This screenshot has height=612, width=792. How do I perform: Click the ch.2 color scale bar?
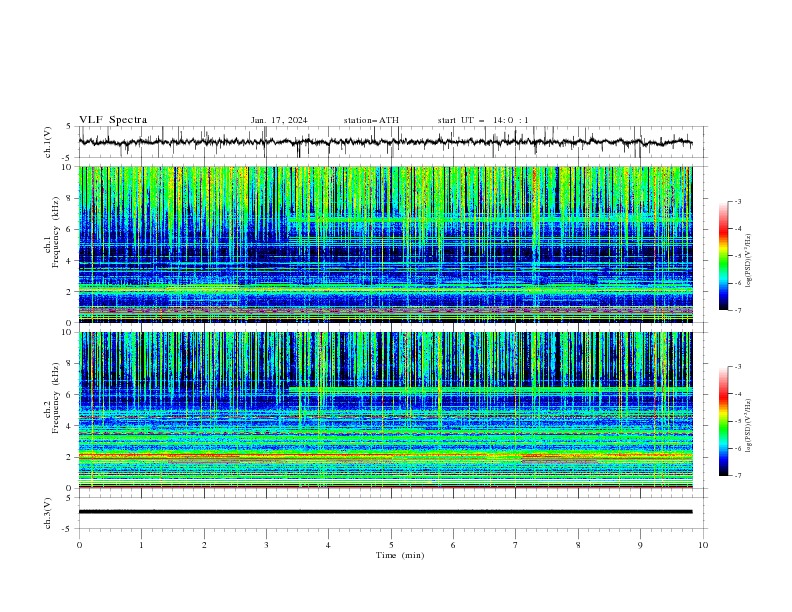click(x=723, y=421)
